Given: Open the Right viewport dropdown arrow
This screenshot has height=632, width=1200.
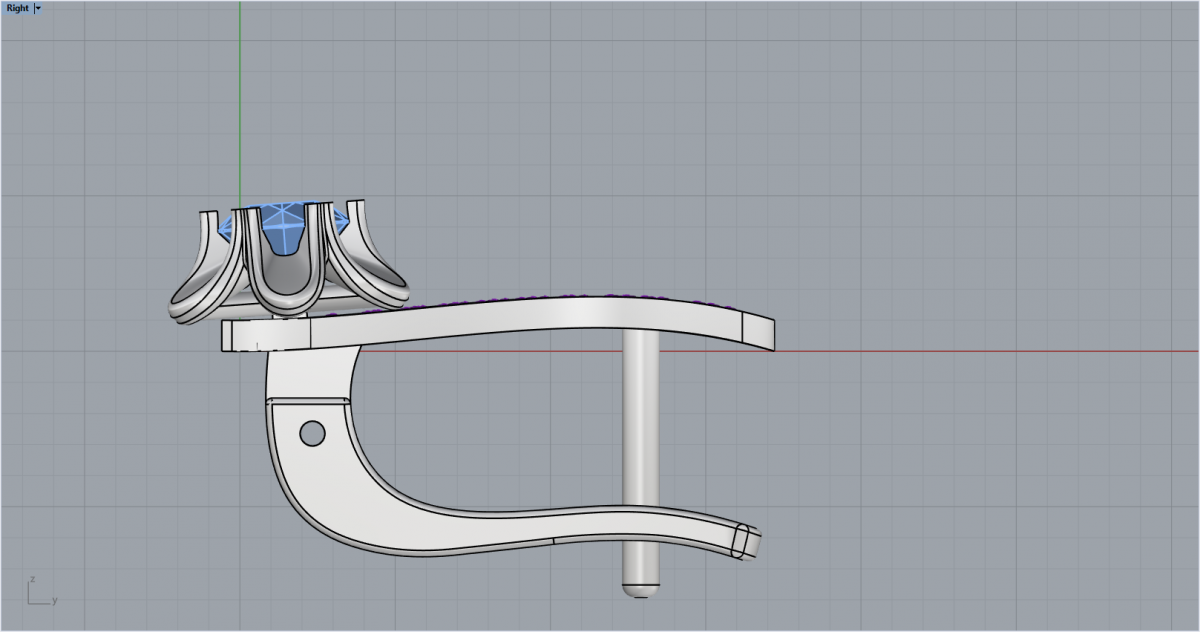Looking at the screenshot, I should click(x=38, y=8).
